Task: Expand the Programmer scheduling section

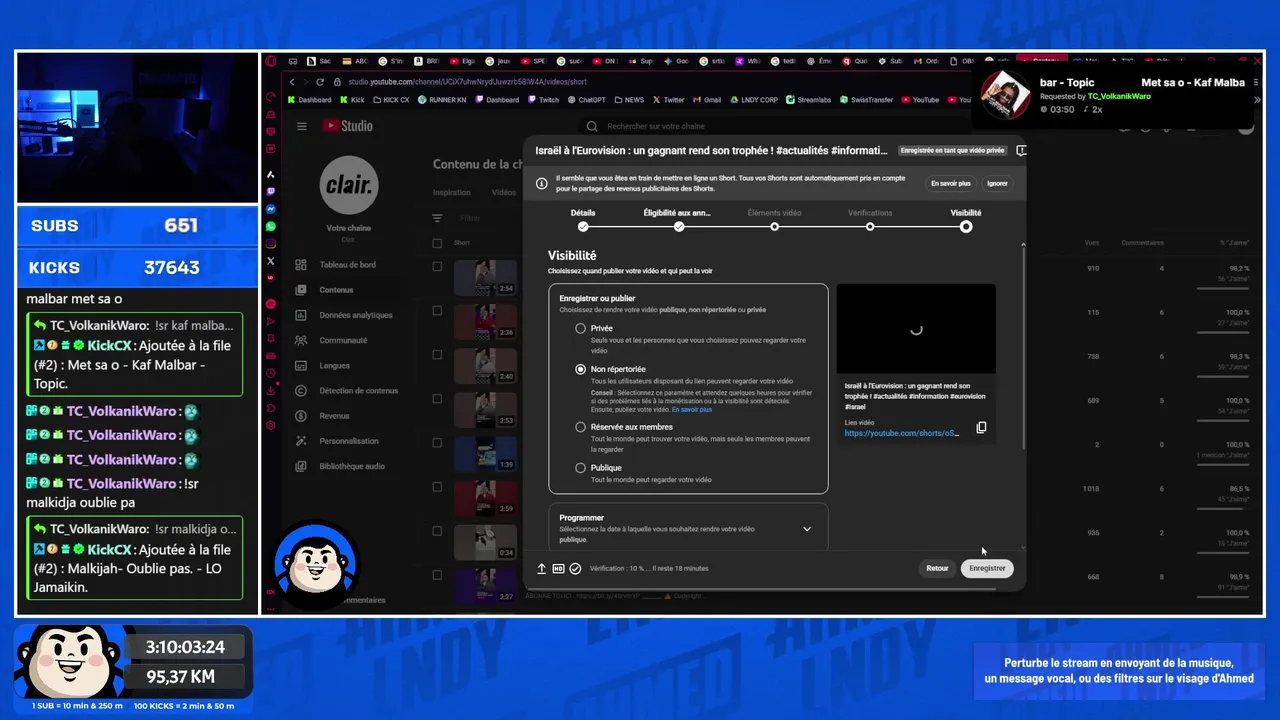Action: click(807, 529)
